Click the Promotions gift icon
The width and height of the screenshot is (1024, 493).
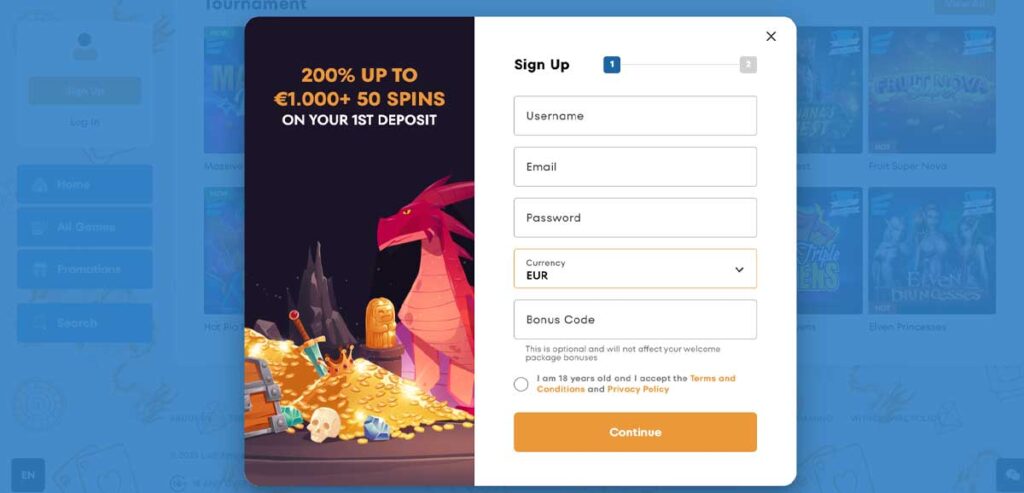[39, 269]
